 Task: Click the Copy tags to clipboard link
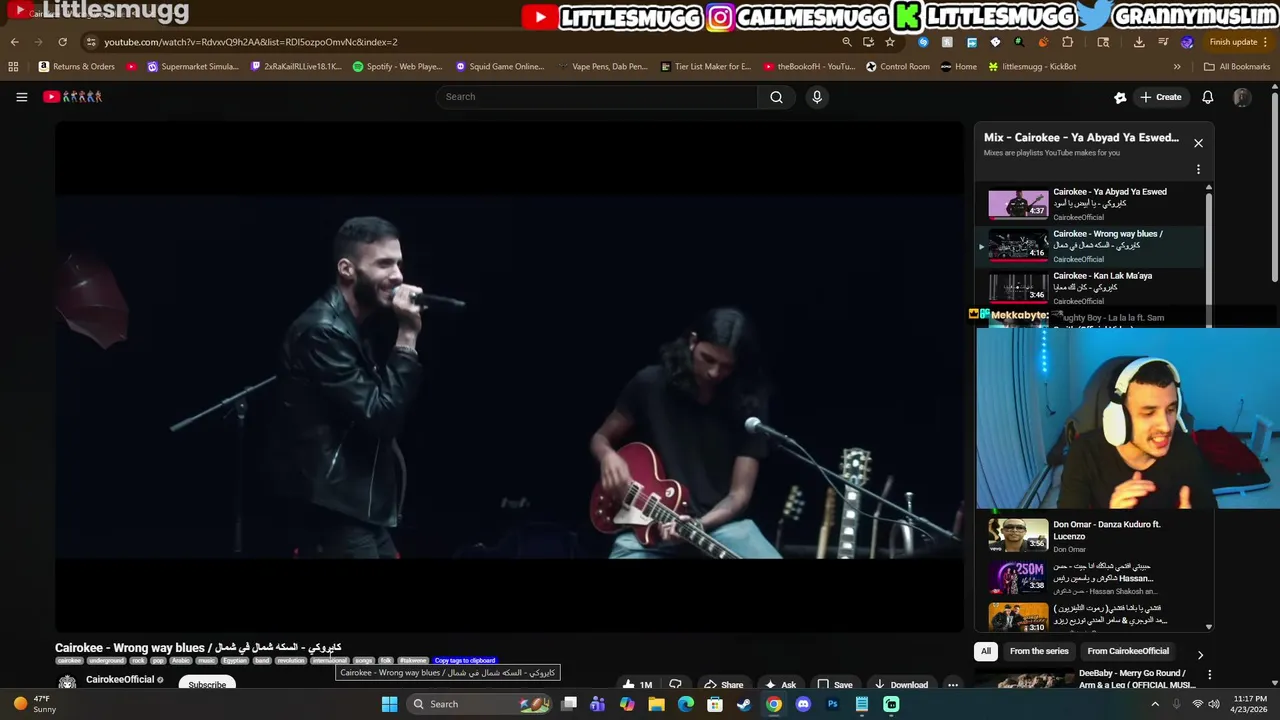[x=465, y=661]
